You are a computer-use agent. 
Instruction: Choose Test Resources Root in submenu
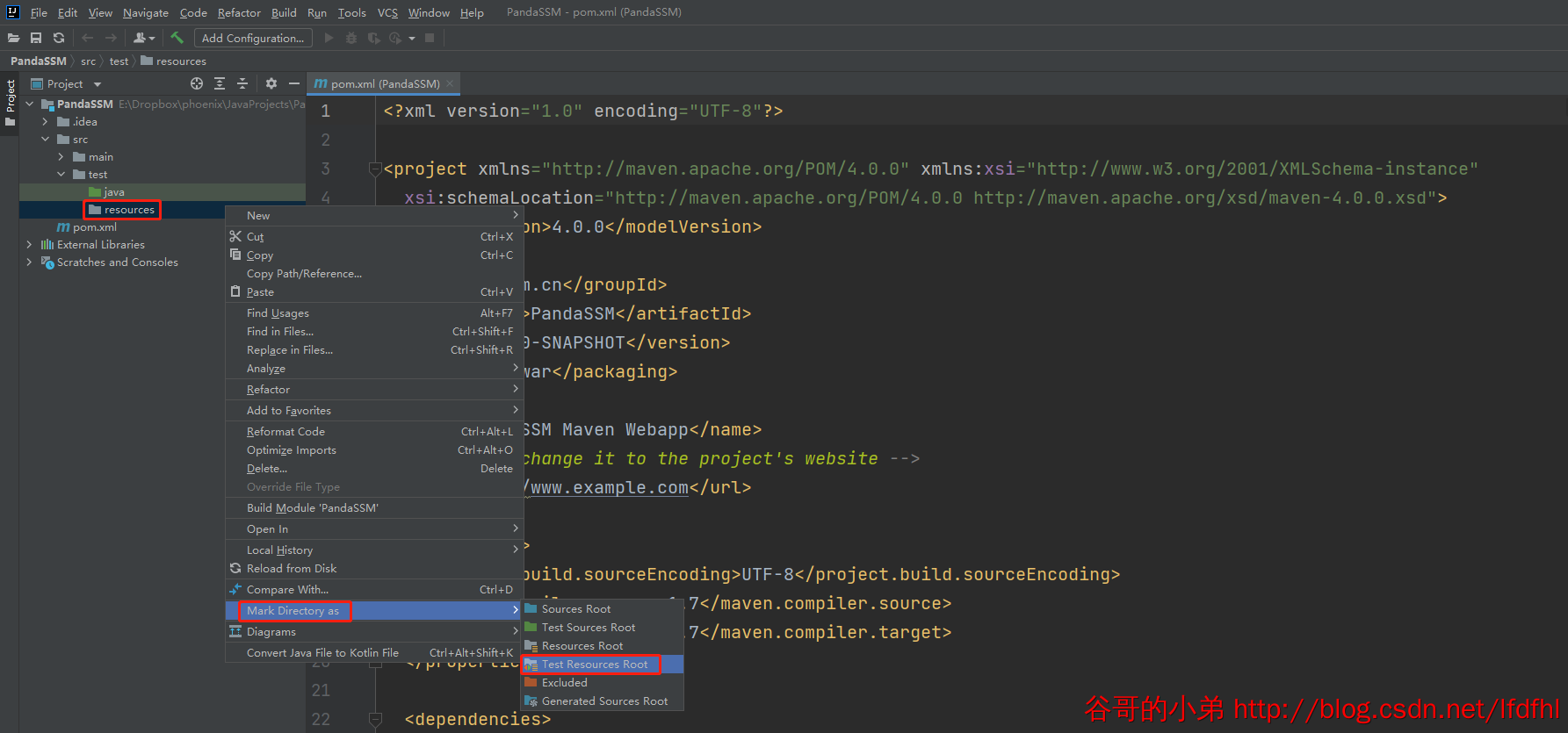(x=602, y=664)
